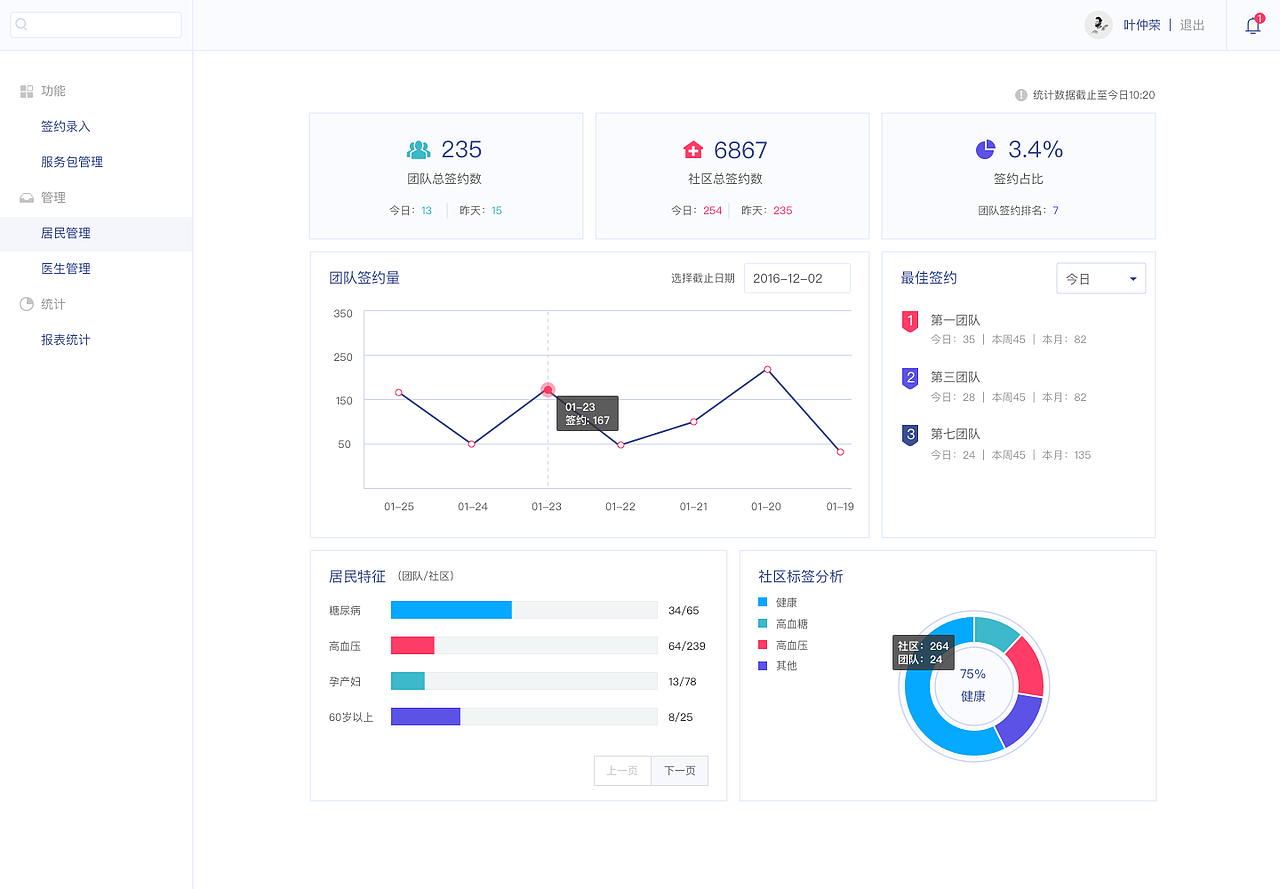This screenshot has width=1280, height=889.
Task: Click the highlighted 01-23 chart data point
Action: pos(547,390)
